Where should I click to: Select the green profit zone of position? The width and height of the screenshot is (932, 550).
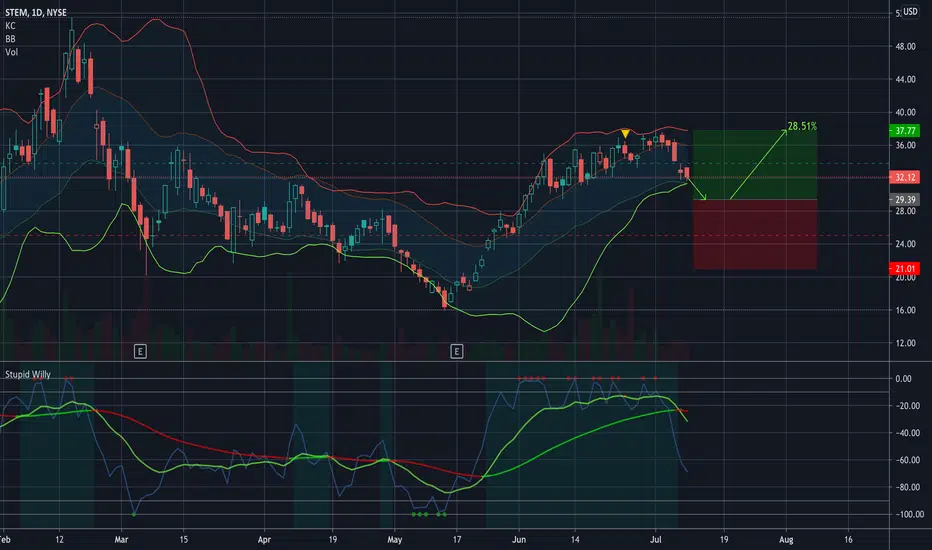[x=755, y=165]
